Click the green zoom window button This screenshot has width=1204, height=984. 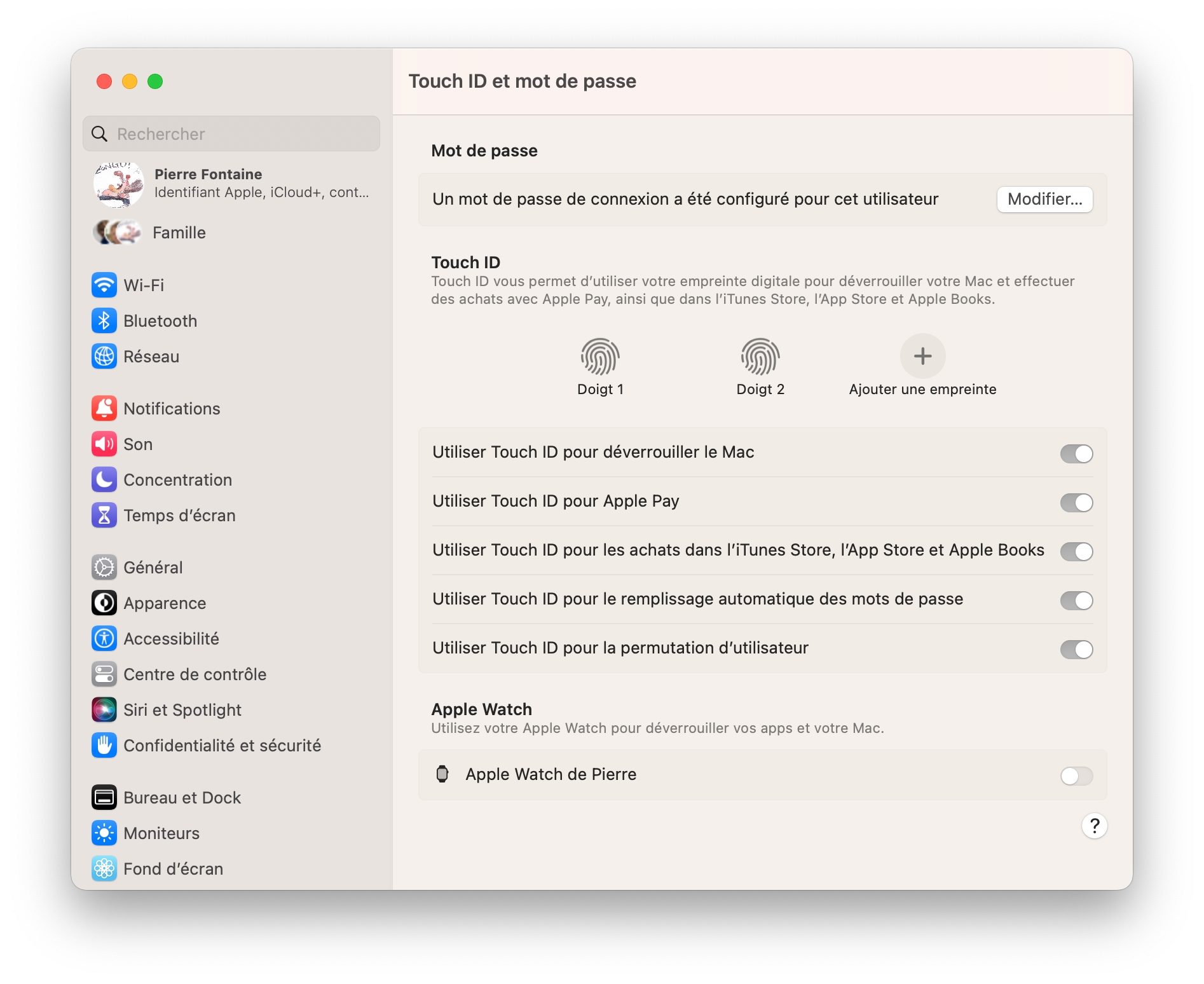click(x=155, y=81)
